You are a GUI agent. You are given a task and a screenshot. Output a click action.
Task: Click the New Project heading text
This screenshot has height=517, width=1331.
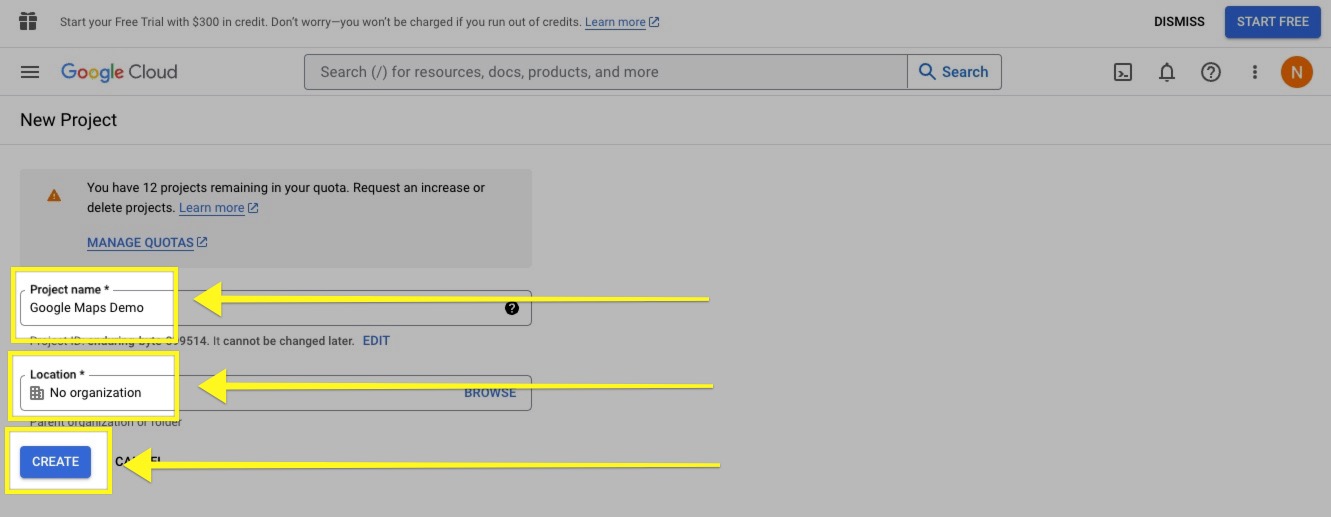pyautogui.click(x=69, y=120)
